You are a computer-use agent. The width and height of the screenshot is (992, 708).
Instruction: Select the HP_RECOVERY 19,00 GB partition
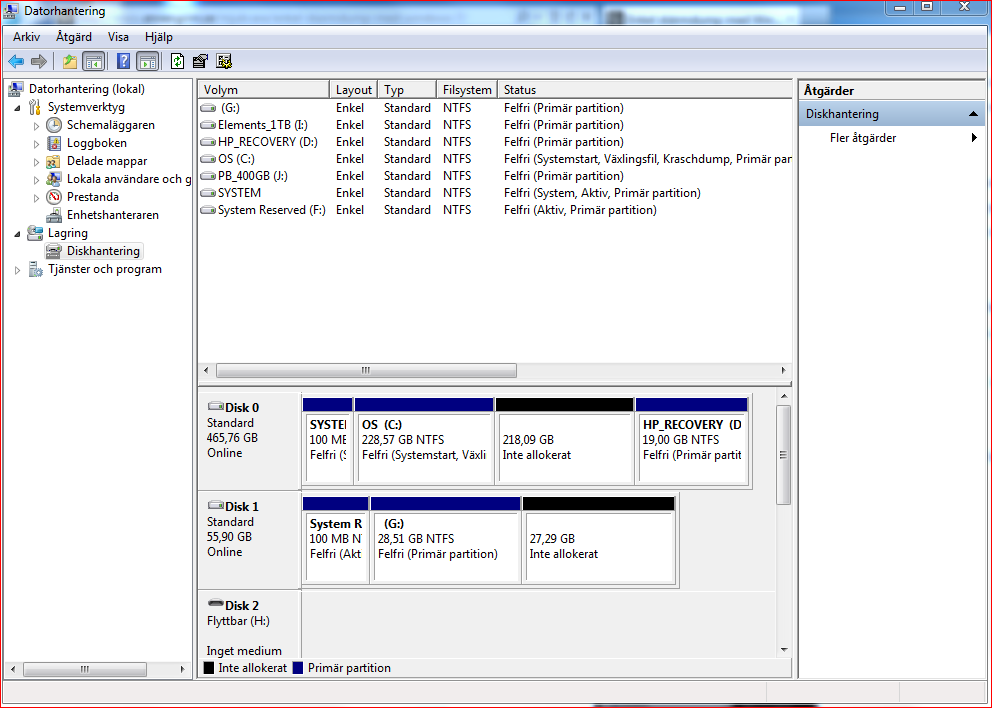tap(692, 442)
